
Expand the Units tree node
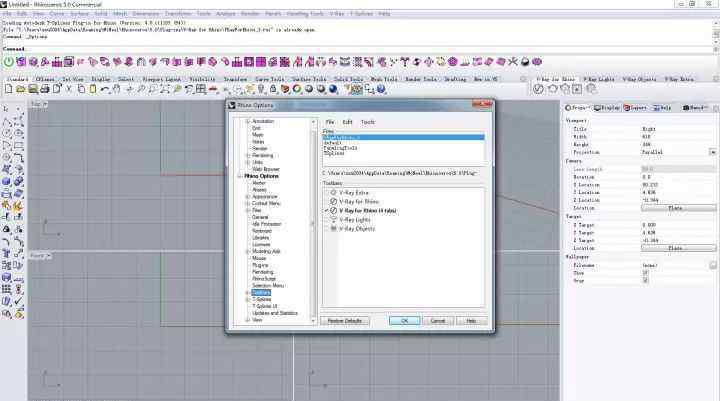(248, 162)
